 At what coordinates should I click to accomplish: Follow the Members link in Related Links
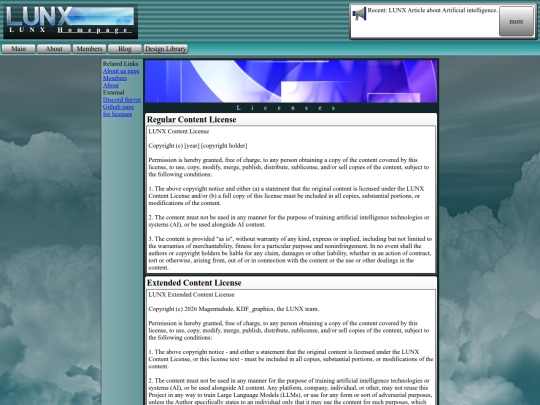coord(115,78)
